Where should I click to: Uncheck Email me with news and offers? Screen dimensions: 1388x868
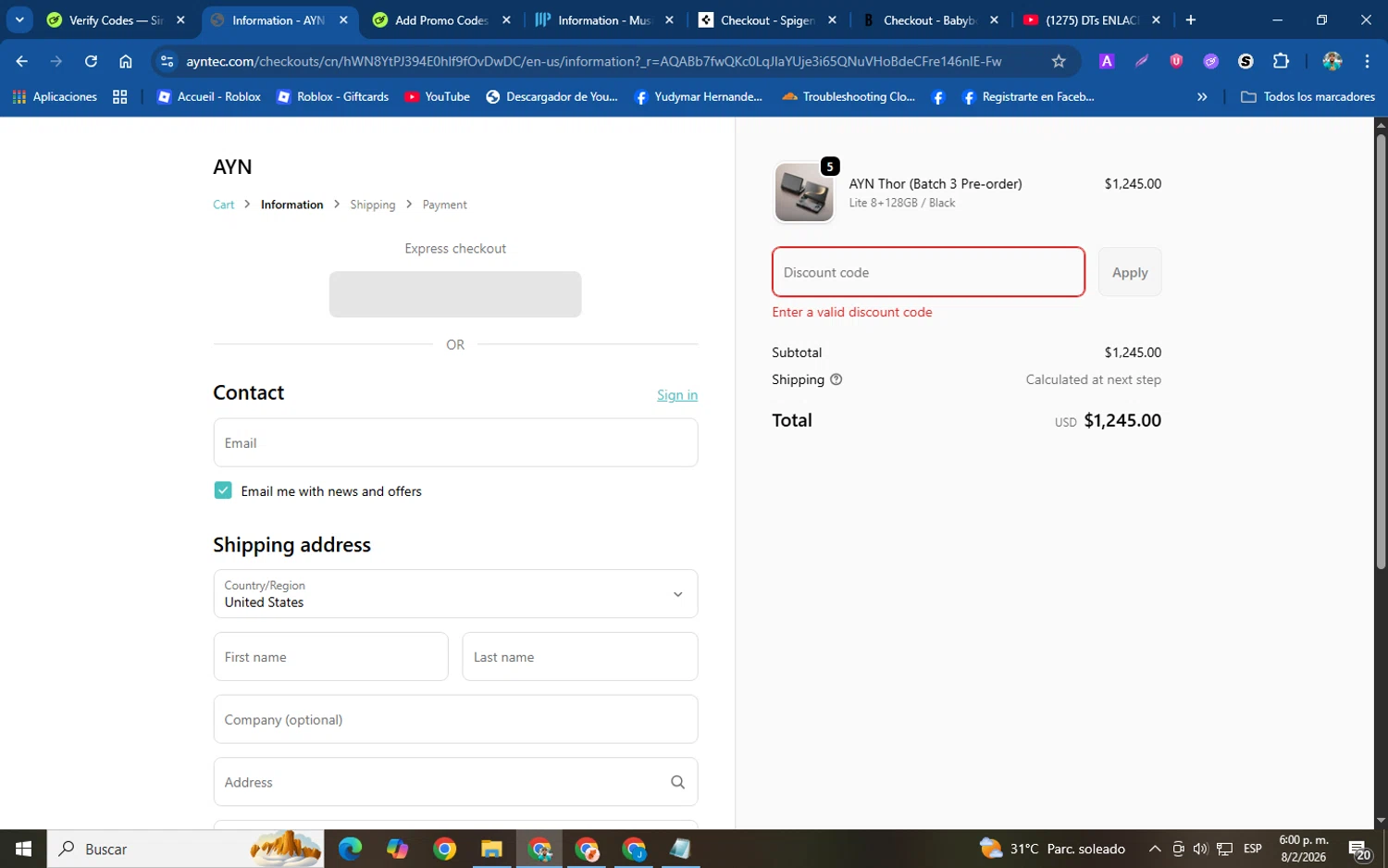click(x=223, y=490)
